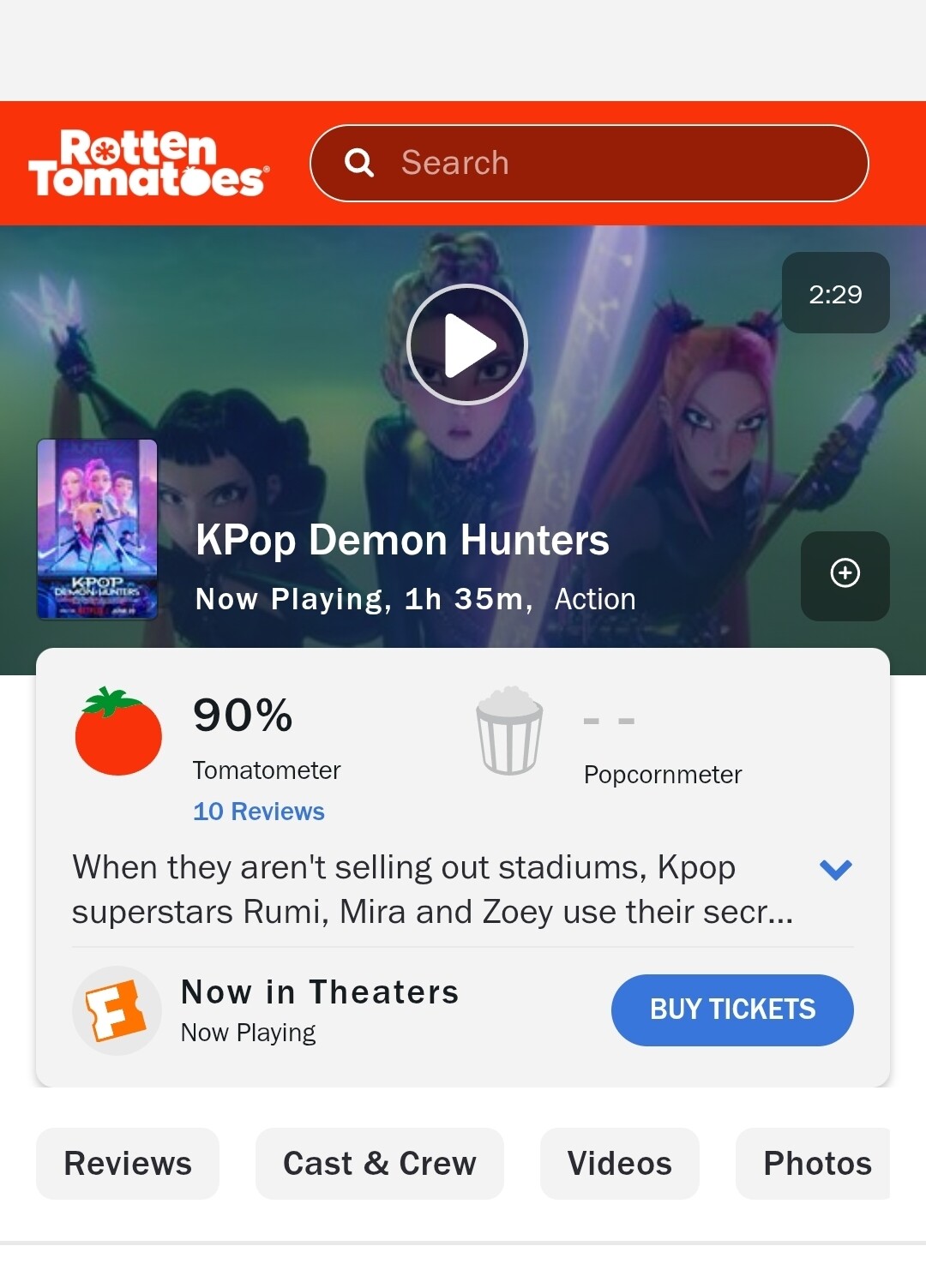This screenshot has width=926, height=1288.
Task: Select the Videos tab
Action: [x=620, y=1164]
